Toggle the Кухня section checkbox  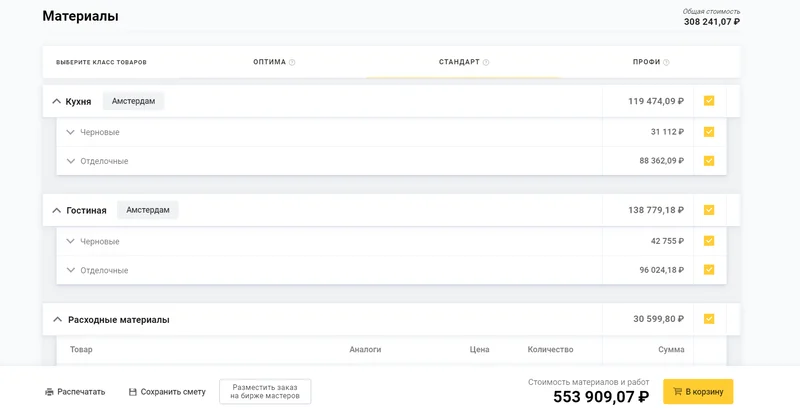(709, 101)
